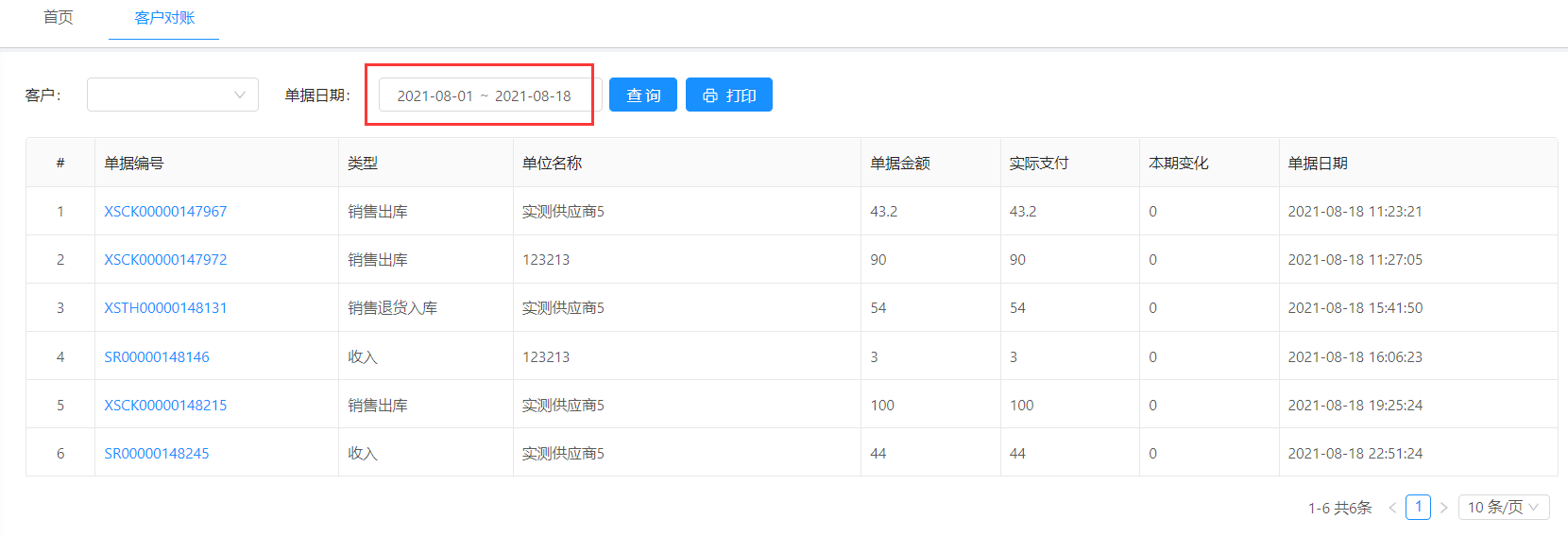Open return document XSTH00000148131
Image resolution: width=1568 pixels, height=537 pixels.
[x=165, y=307]
